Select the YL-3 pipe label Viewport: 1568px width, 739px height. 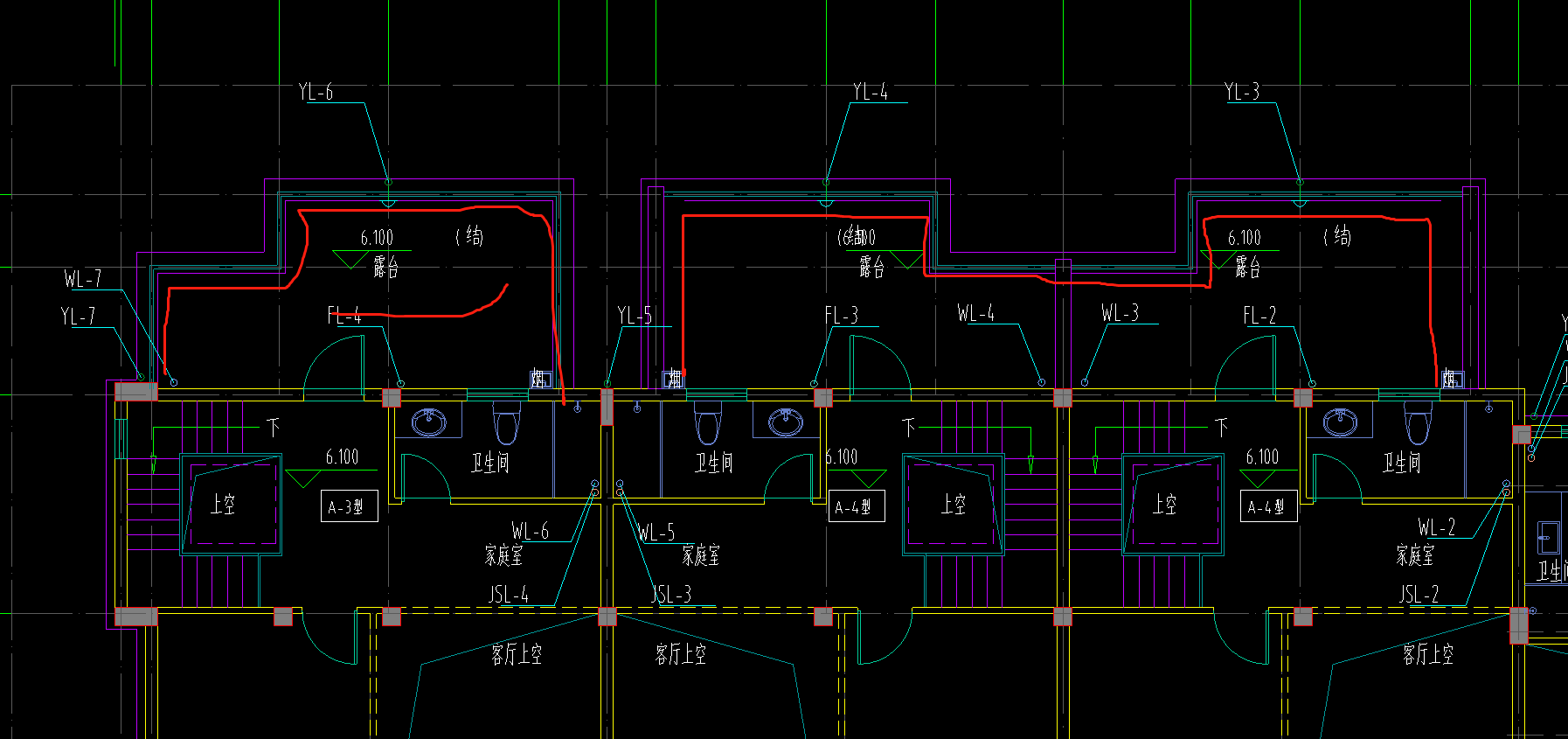point(1242,91)
